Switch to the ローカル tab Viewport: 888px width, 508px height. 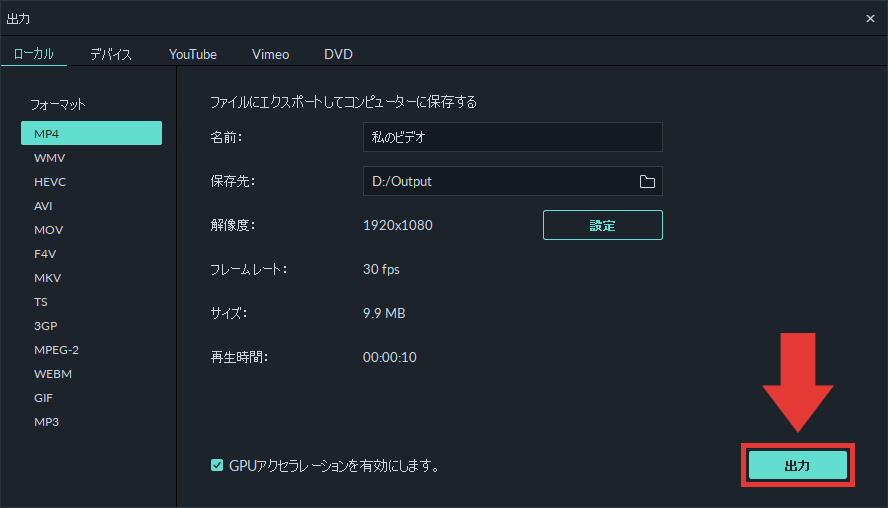pos(33,54)
